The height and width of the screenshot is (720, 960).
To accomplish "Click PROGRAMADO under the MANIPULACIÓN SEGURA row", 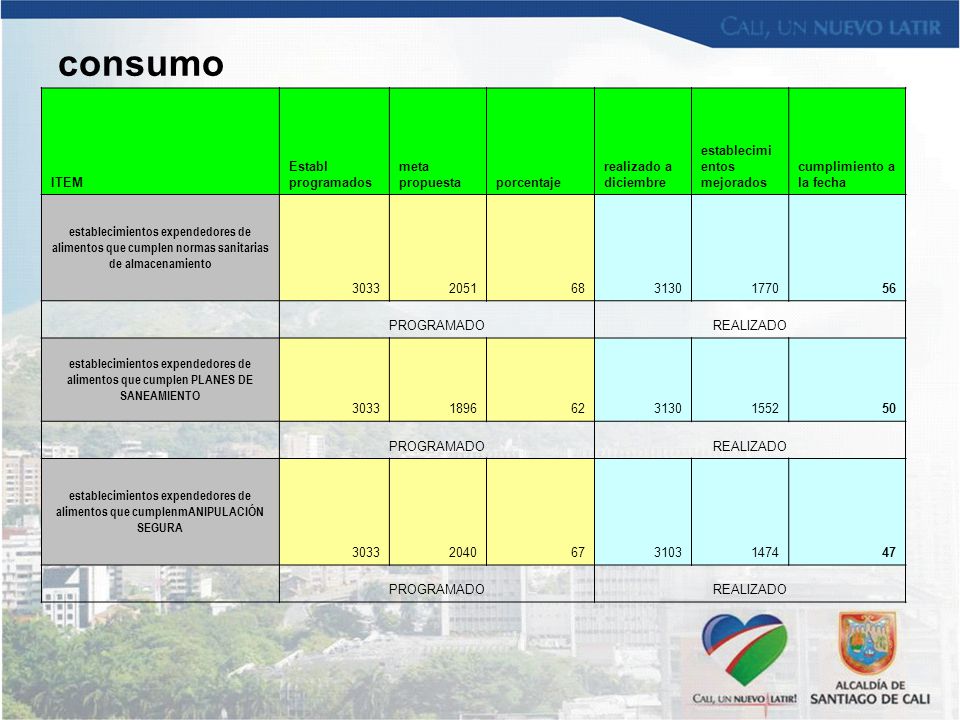I will pyautogui.click(x=437, y=589).
